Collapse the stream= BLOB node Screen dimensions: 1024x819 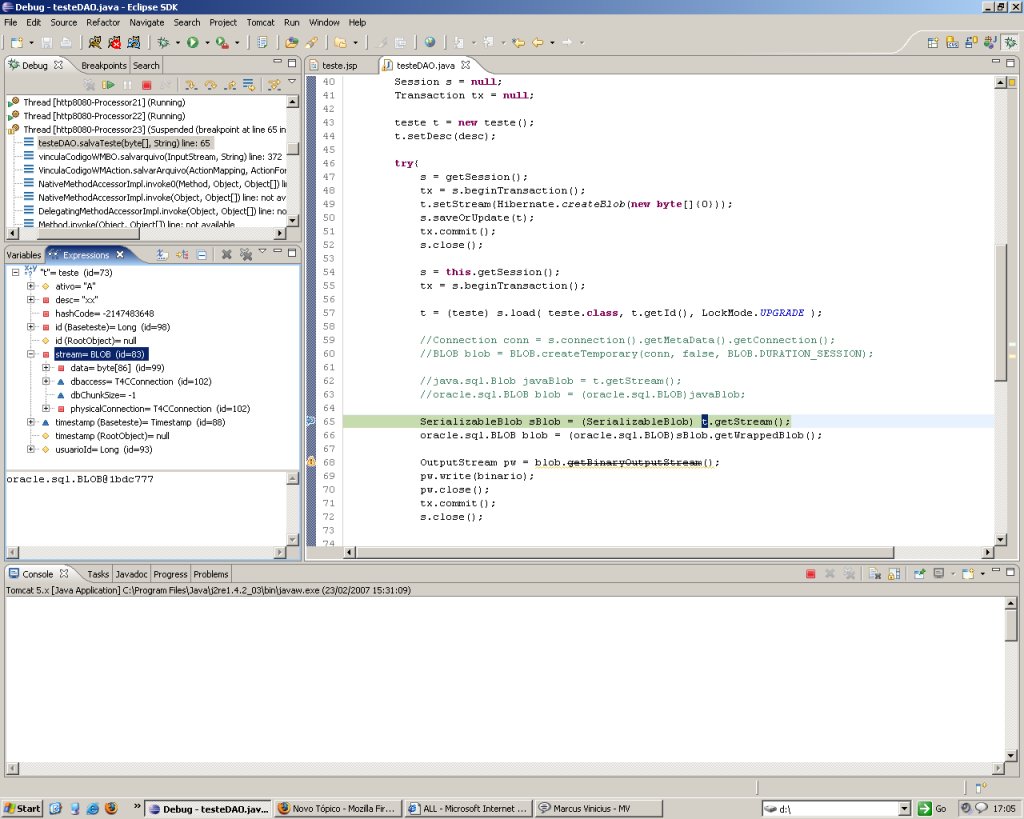(30, 354)
